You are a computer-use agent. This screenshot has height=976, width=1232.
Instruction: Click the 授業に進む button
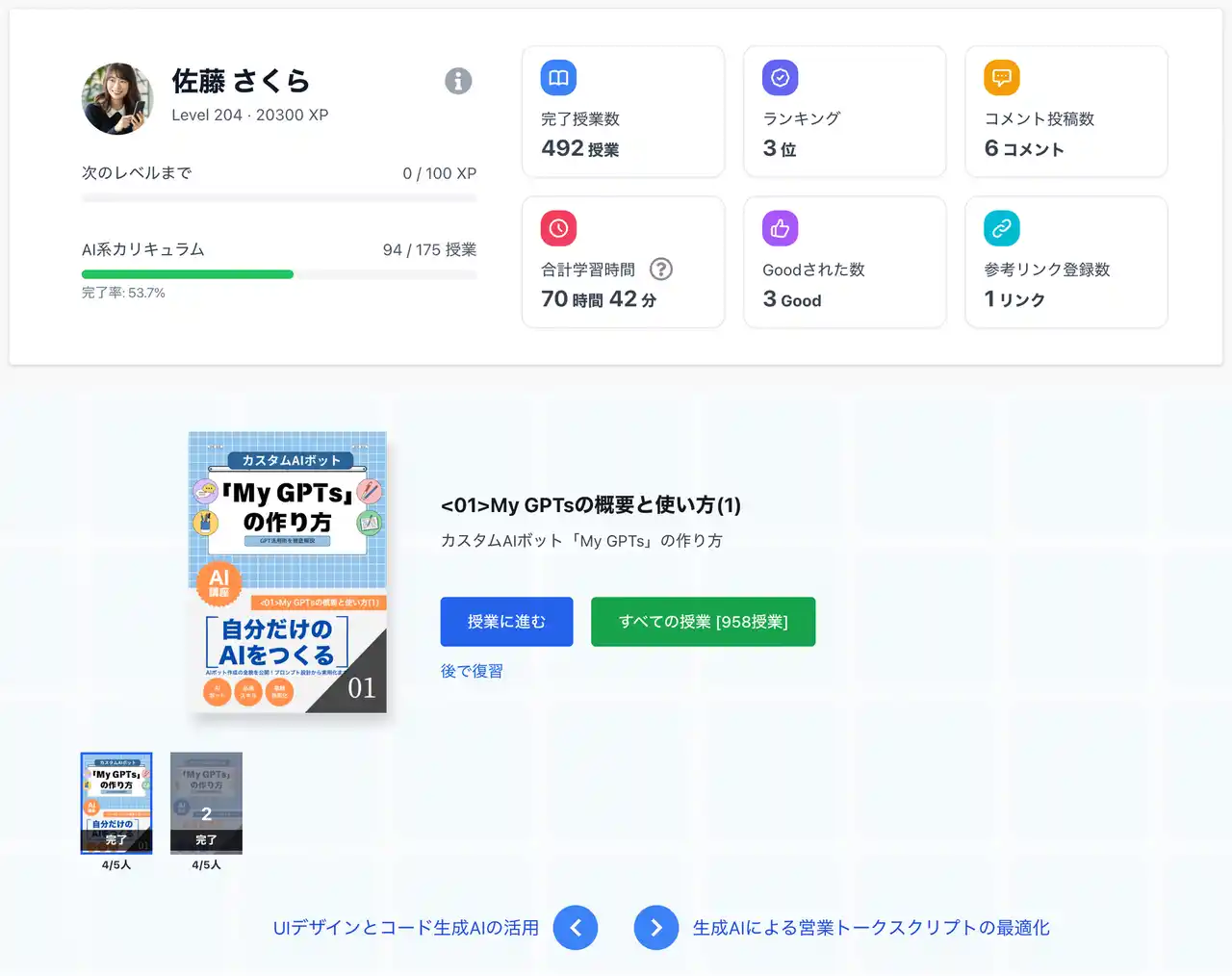[x=506, y=622]
